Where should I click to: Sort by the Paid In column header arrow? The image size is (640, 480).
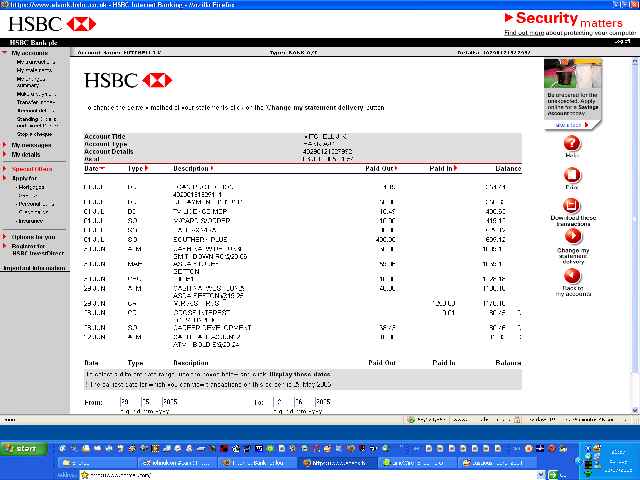click(x=455, y=168)
